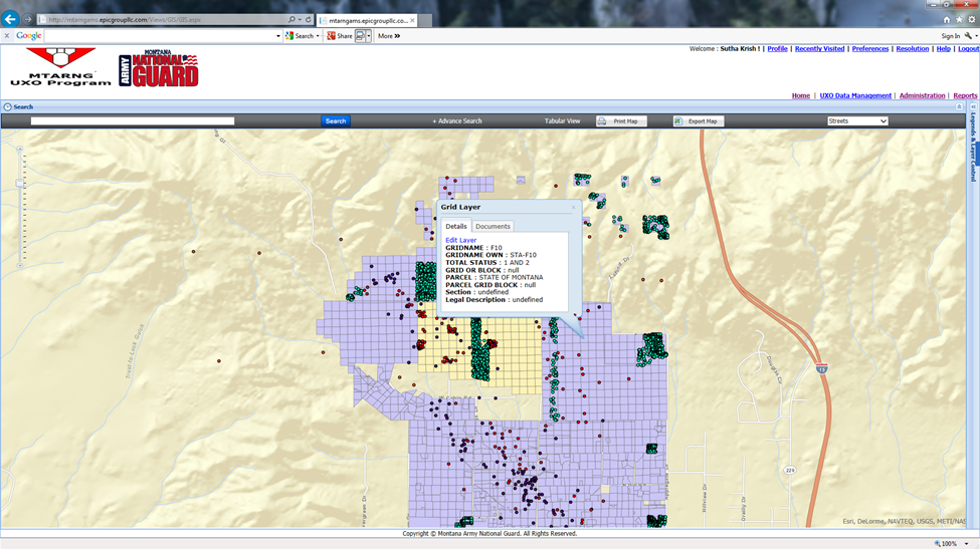The image size is (980, 550).
Task: Expand the Advance Search option
Action: [x=457, y=121]
